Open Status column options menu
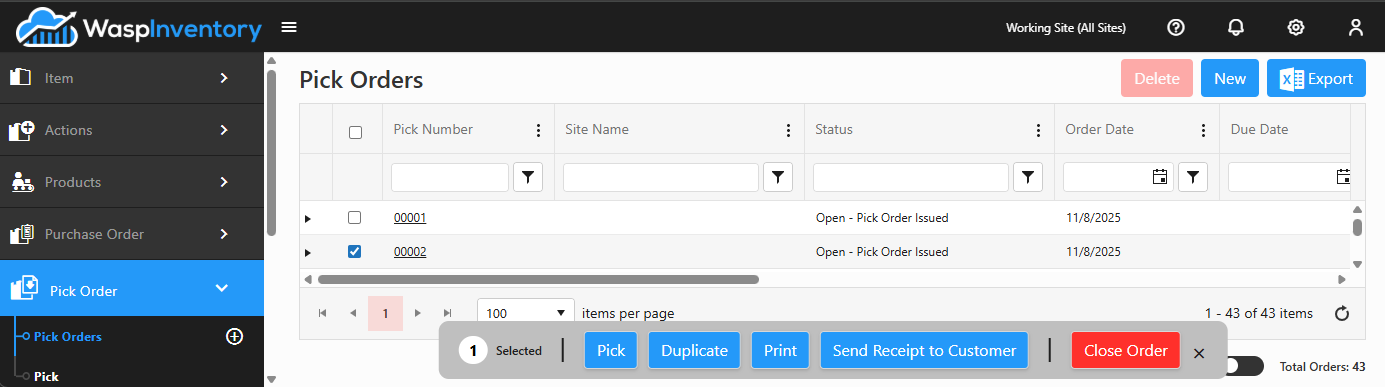The height and width of the screenshot is (387, 1385). pos(1038,130)
